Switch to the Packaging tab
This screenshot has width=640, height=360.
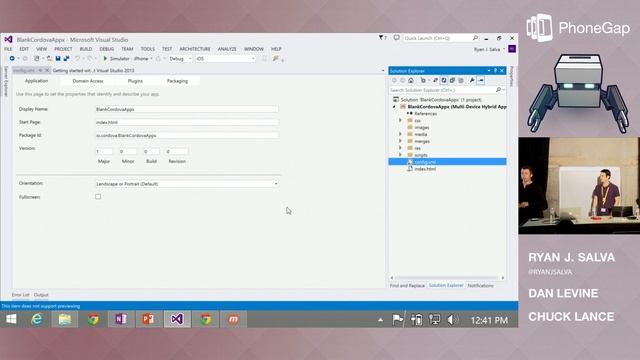click(x=177, y=81)
